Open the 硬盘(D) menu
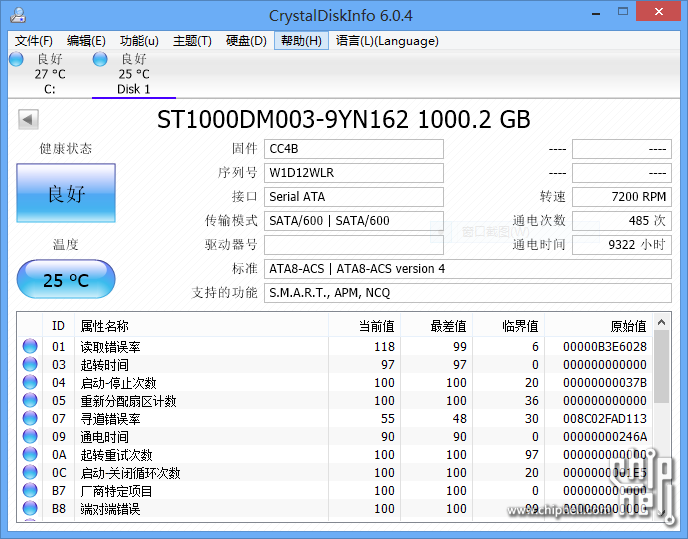The height and width of the screenshot is (539, 688). (246, 41)
